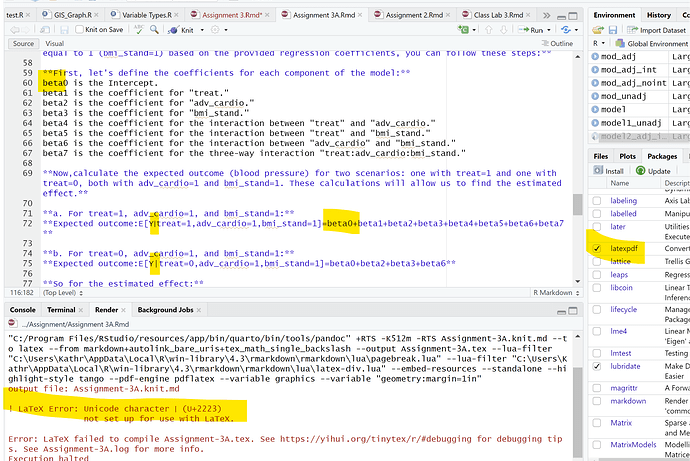This screenshot has height=461, width=690.
Task: Open Run options dropdown arrow
Action: [549, 30]
